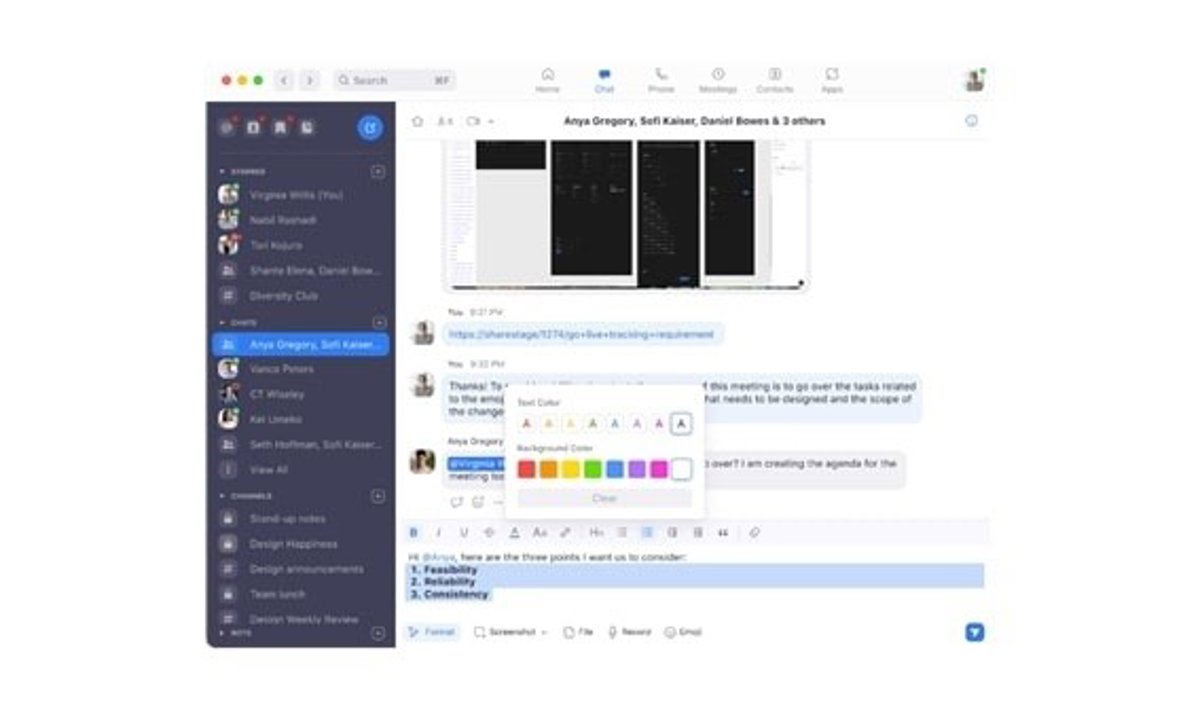The image size is (1200, 709).
Task: Toggle bold formatting in the message toolbar
Action: (x=413, y=533)
